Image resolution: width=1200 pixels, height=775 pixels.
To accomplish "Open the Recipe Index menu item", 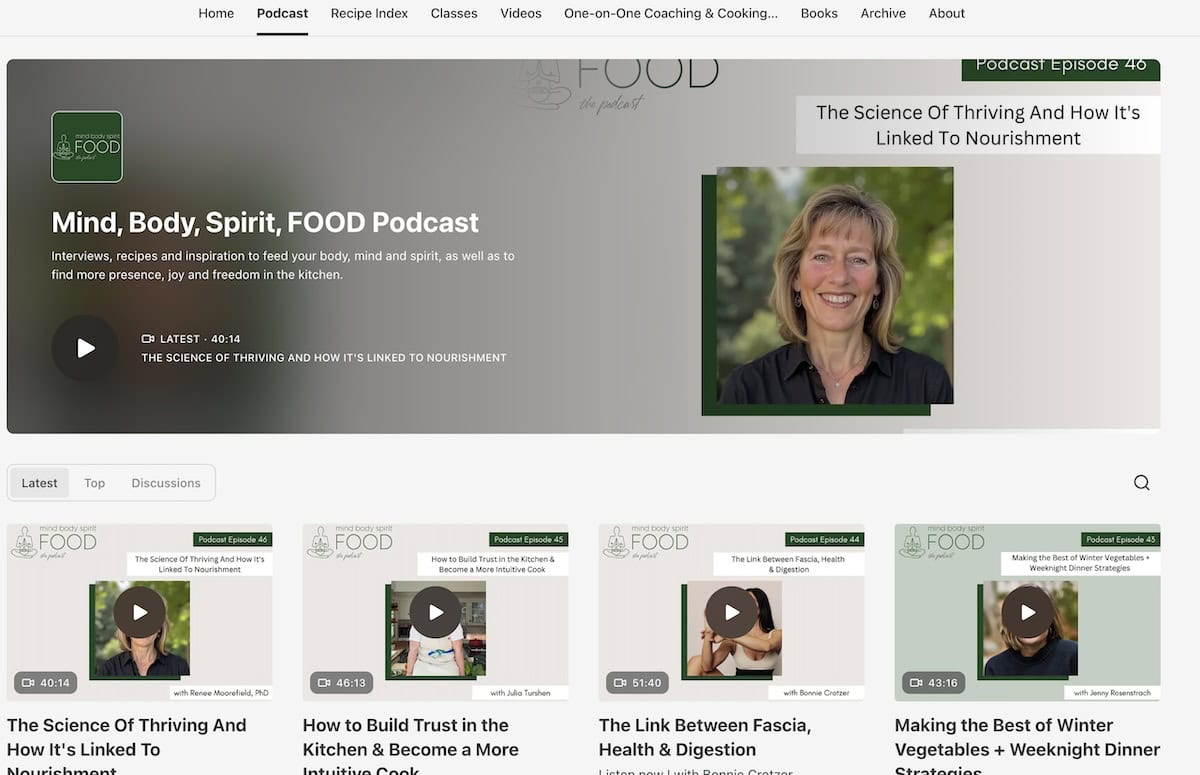I will (369, 14).
